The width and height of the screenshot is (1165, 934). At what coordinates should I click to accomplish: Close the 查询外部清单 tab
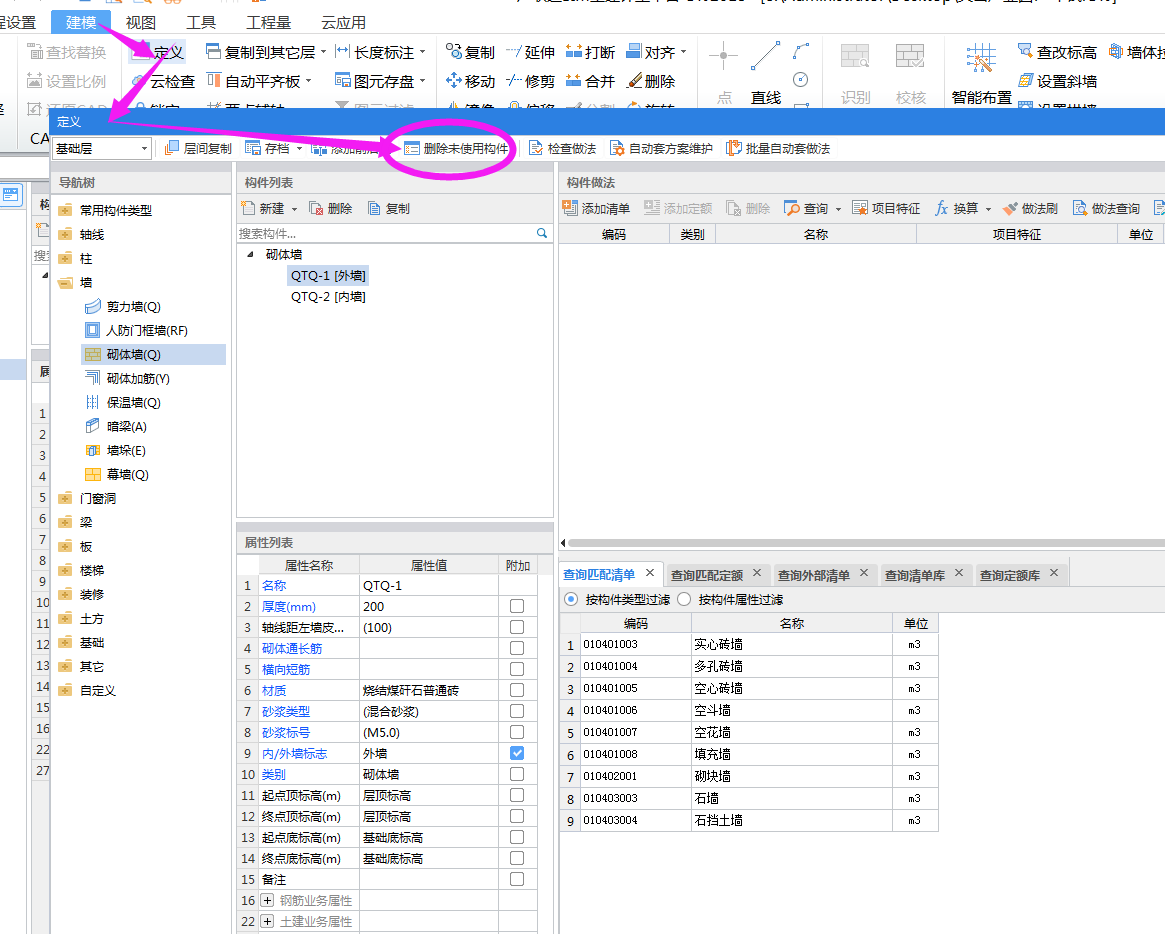click(x=864, y=573)
